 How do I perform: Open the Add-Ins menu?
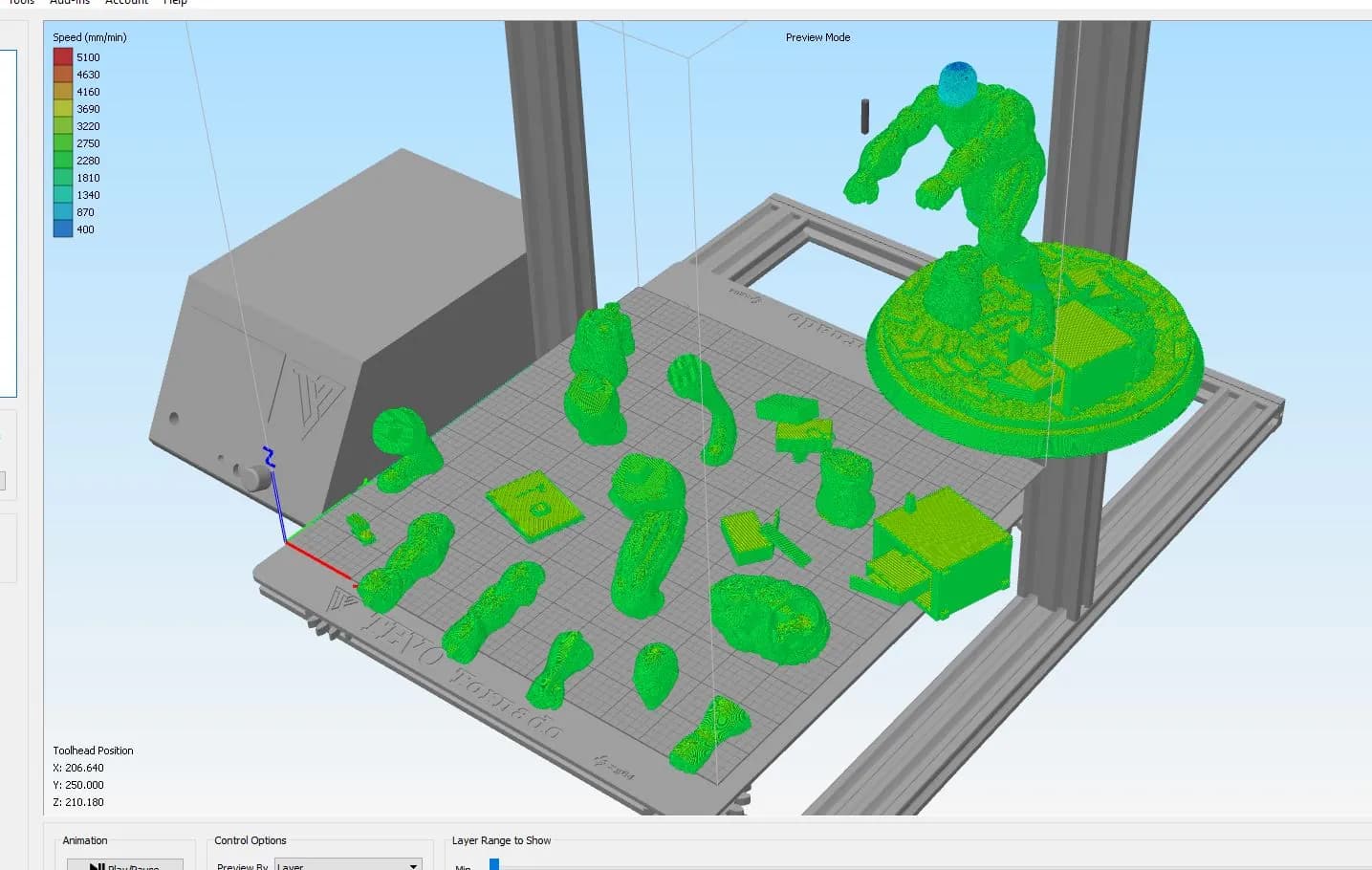(70, 2)
